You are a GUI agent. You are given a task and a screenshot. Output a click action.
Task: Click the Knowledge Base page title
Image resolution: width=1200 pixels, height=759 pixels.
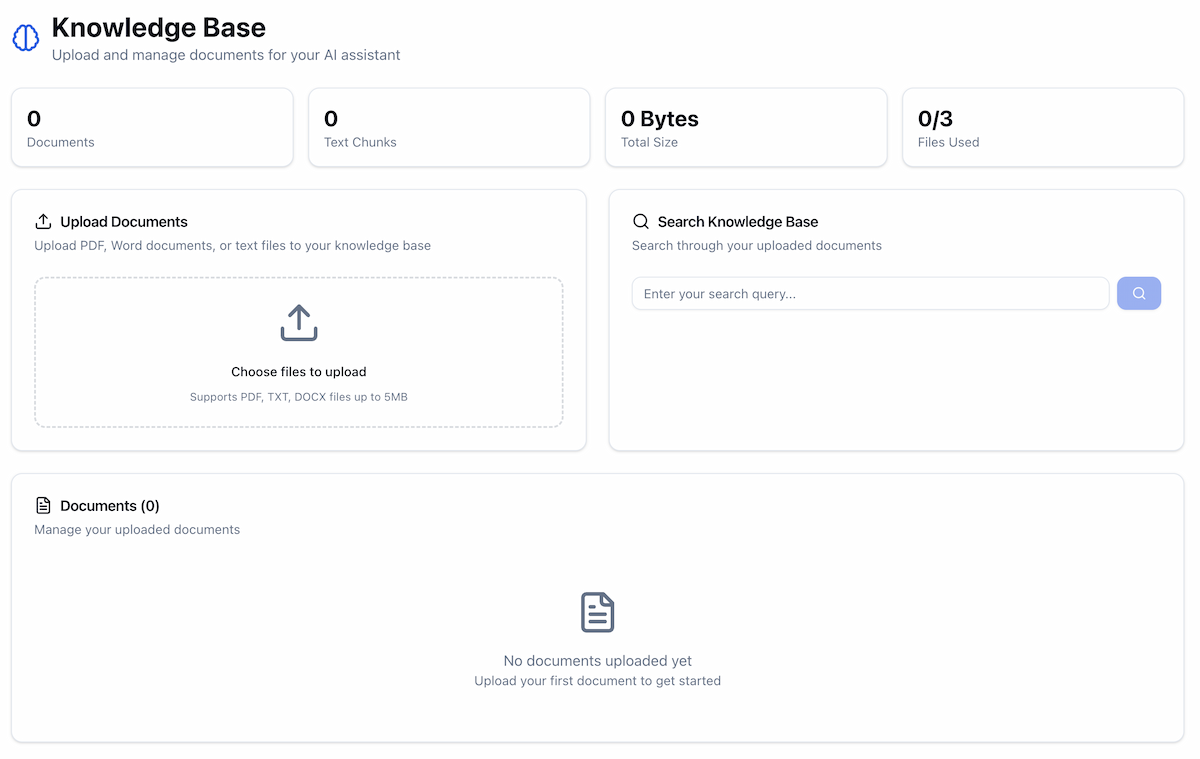pyautogui.click(x=158, y=27)
